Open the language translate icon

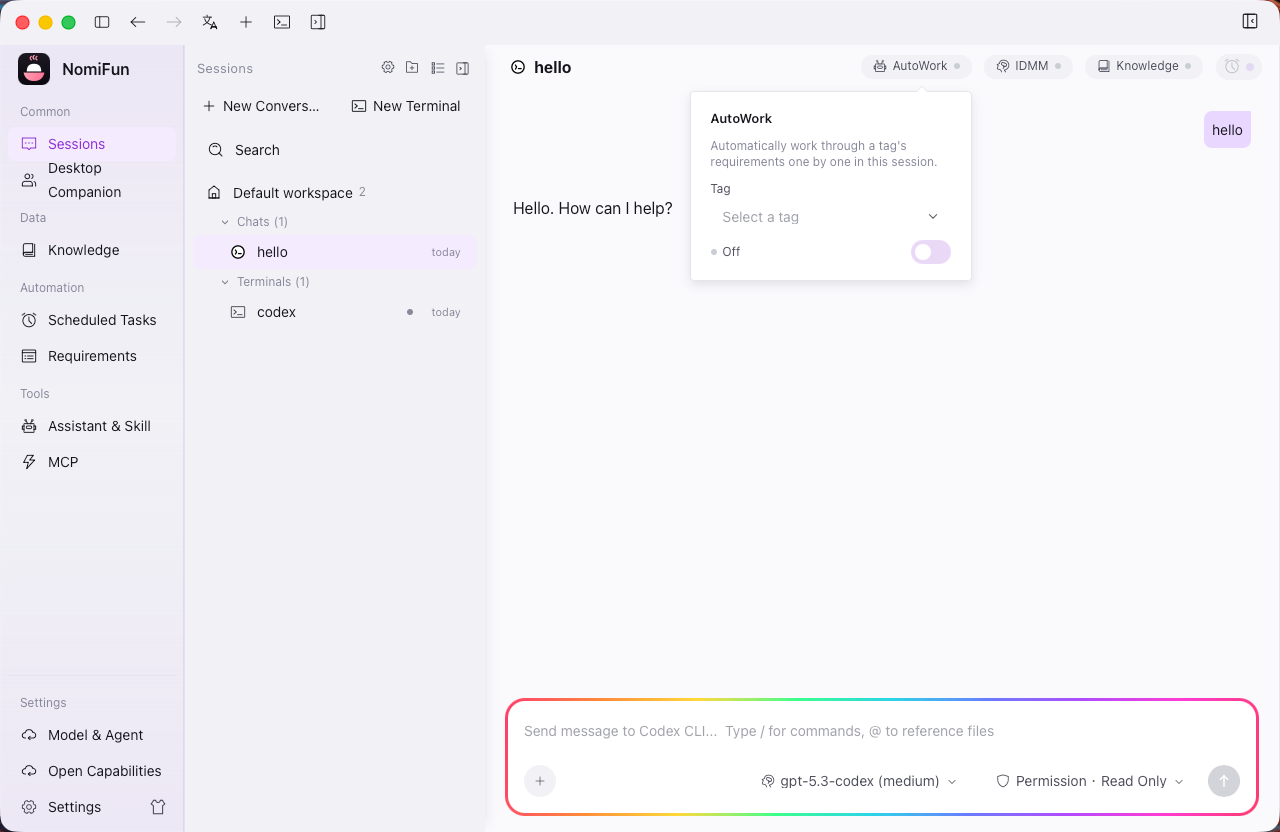point(210,22)
